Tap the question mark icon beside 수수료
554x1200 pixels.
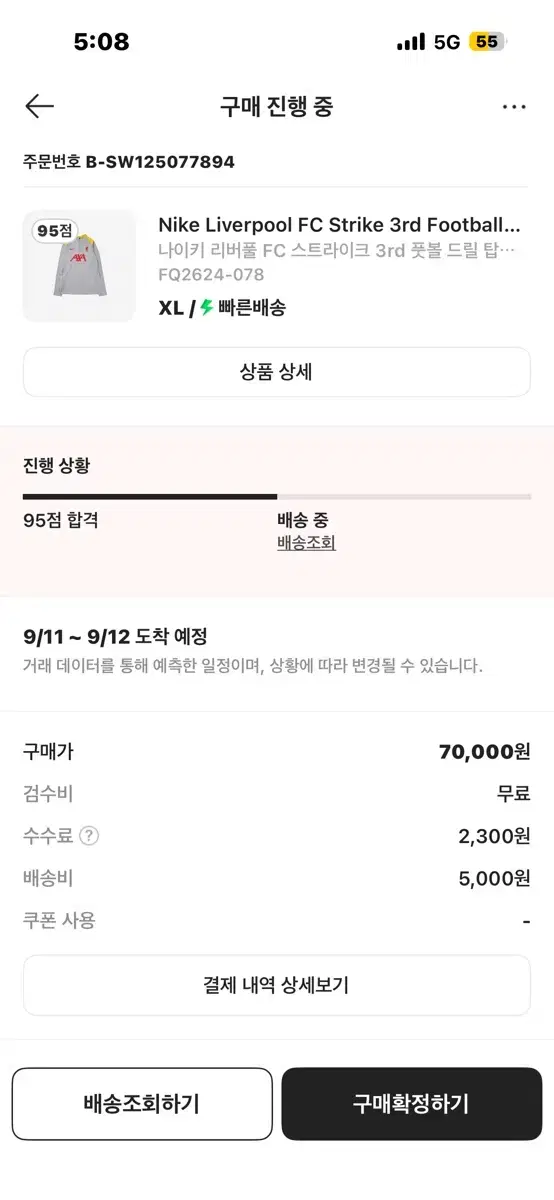(89, 836)
